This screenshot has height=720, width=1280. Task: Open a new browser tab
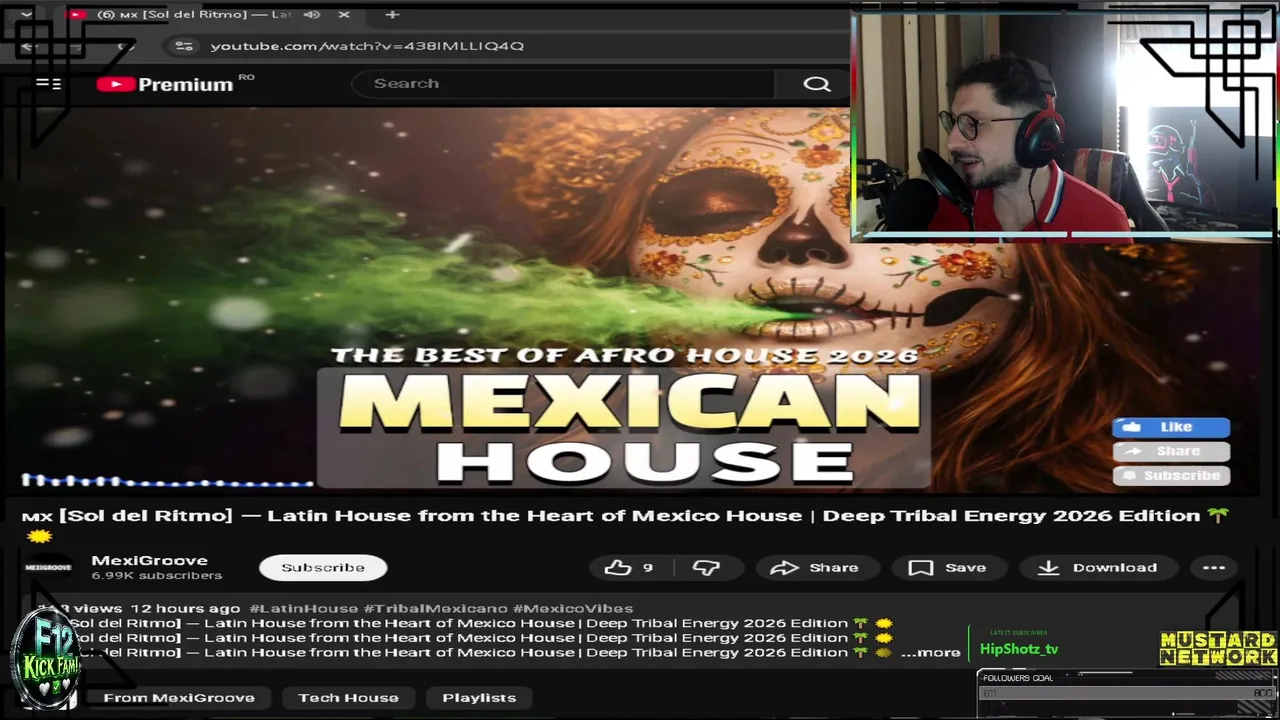point(392,14)
